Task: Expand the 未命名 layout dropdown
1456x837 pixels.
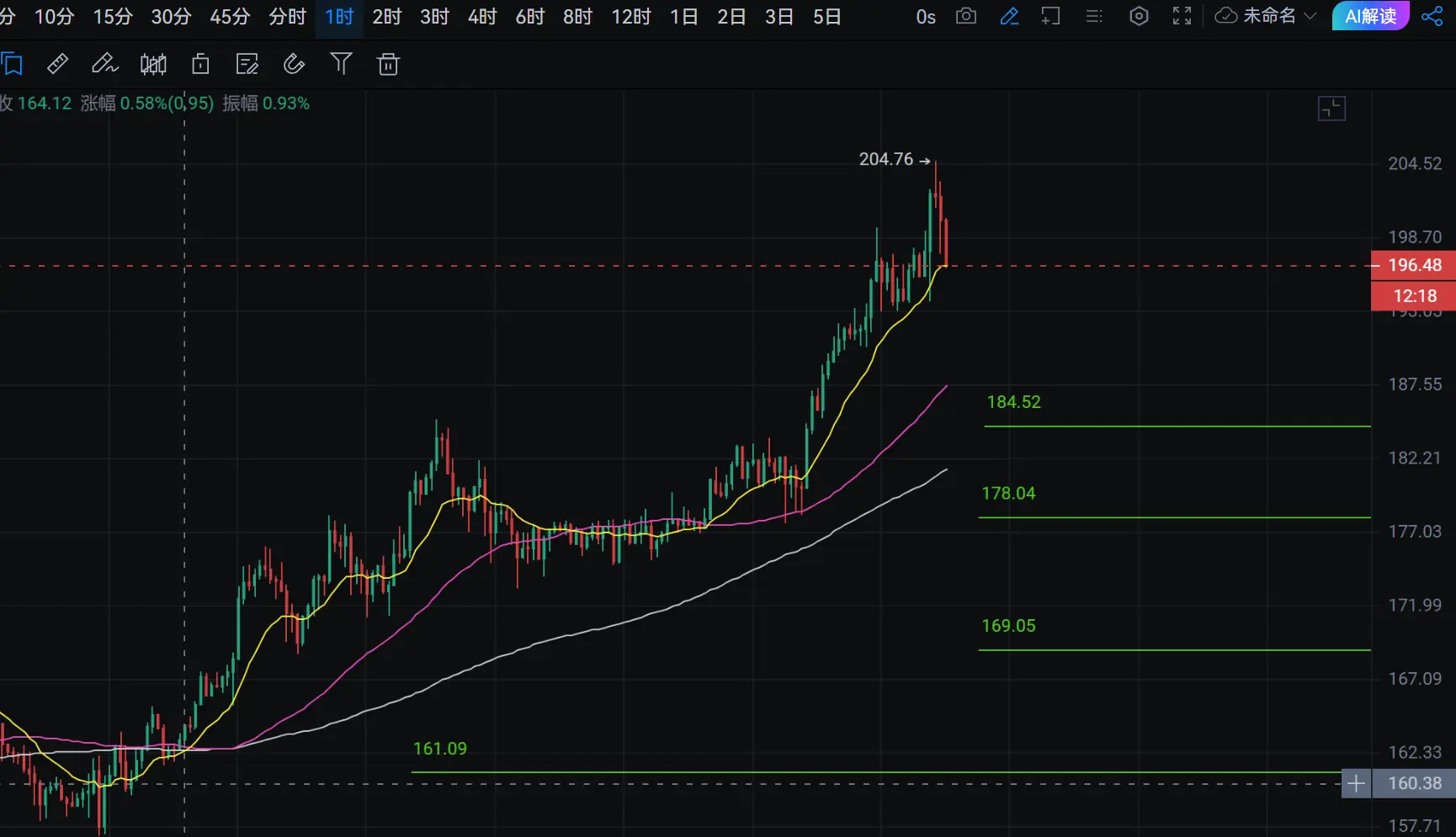Action: [x=1280, y=16]
